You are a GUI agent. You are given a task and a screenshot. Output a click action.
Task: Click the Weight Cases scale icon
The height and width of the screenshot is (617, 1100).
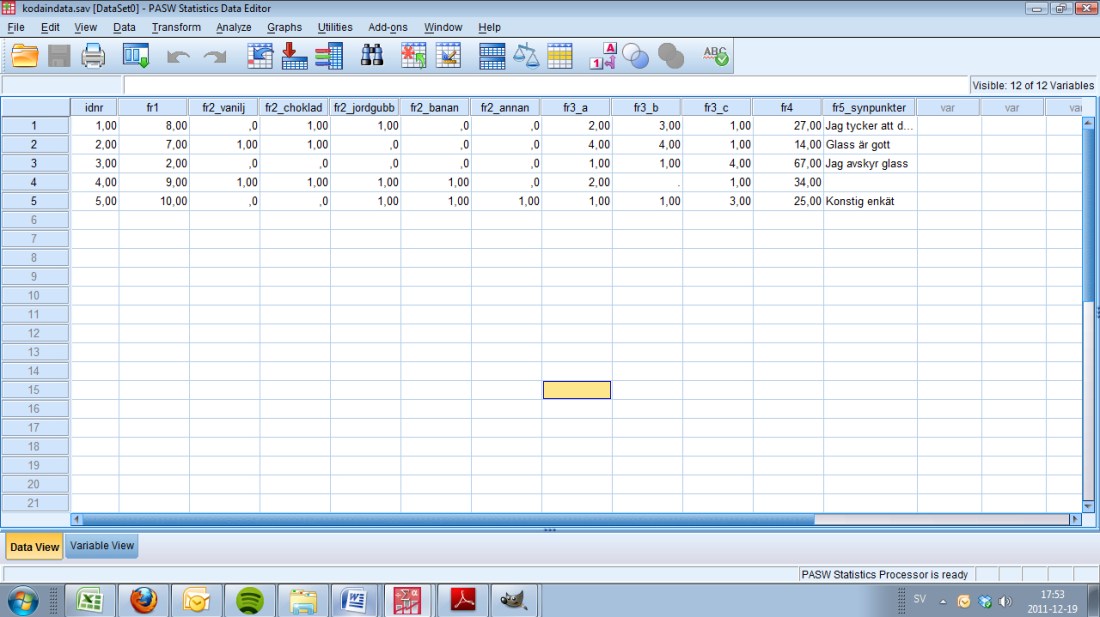coord(526,57)
